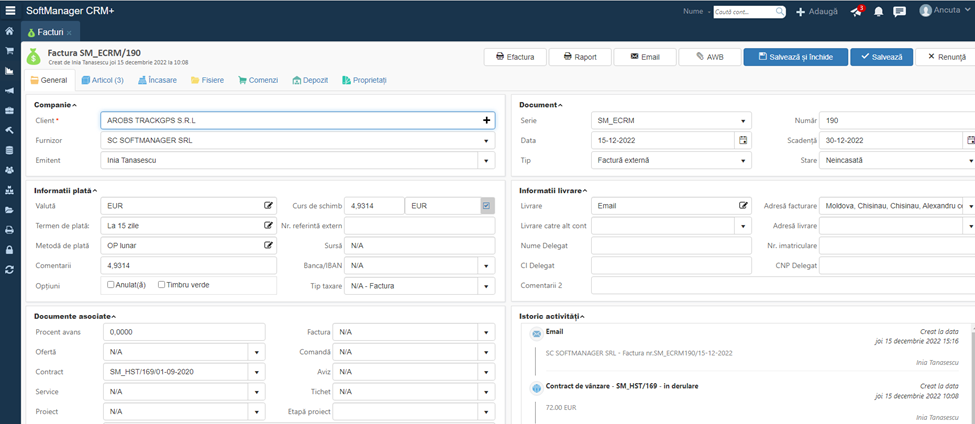This screenshot has width=975, height=424.
Task: Open the megaphone marketing sidebar icon
Action: click(x=9, y=91)
